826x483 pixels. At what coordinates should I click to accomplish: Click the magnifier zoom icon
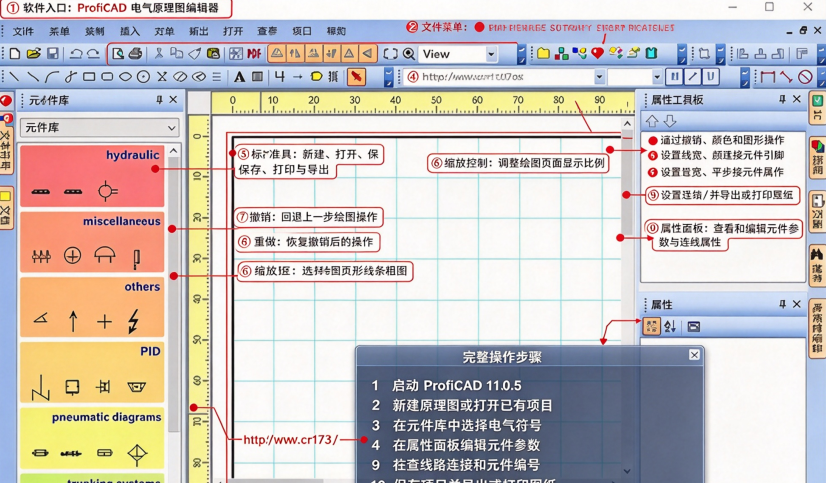[x=409, y=54]
